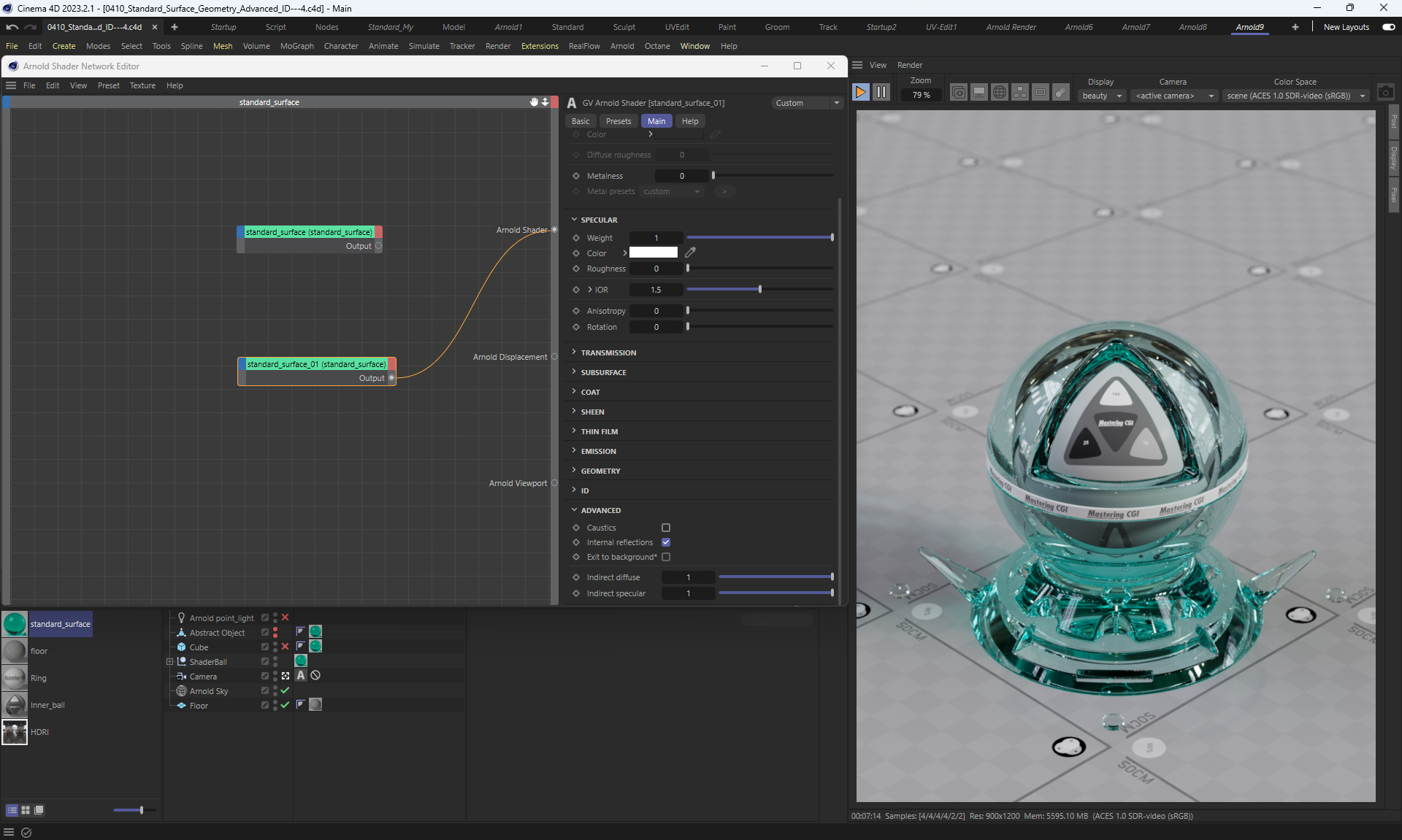Click the specular color eyedropper icon

tap(690, 253)
